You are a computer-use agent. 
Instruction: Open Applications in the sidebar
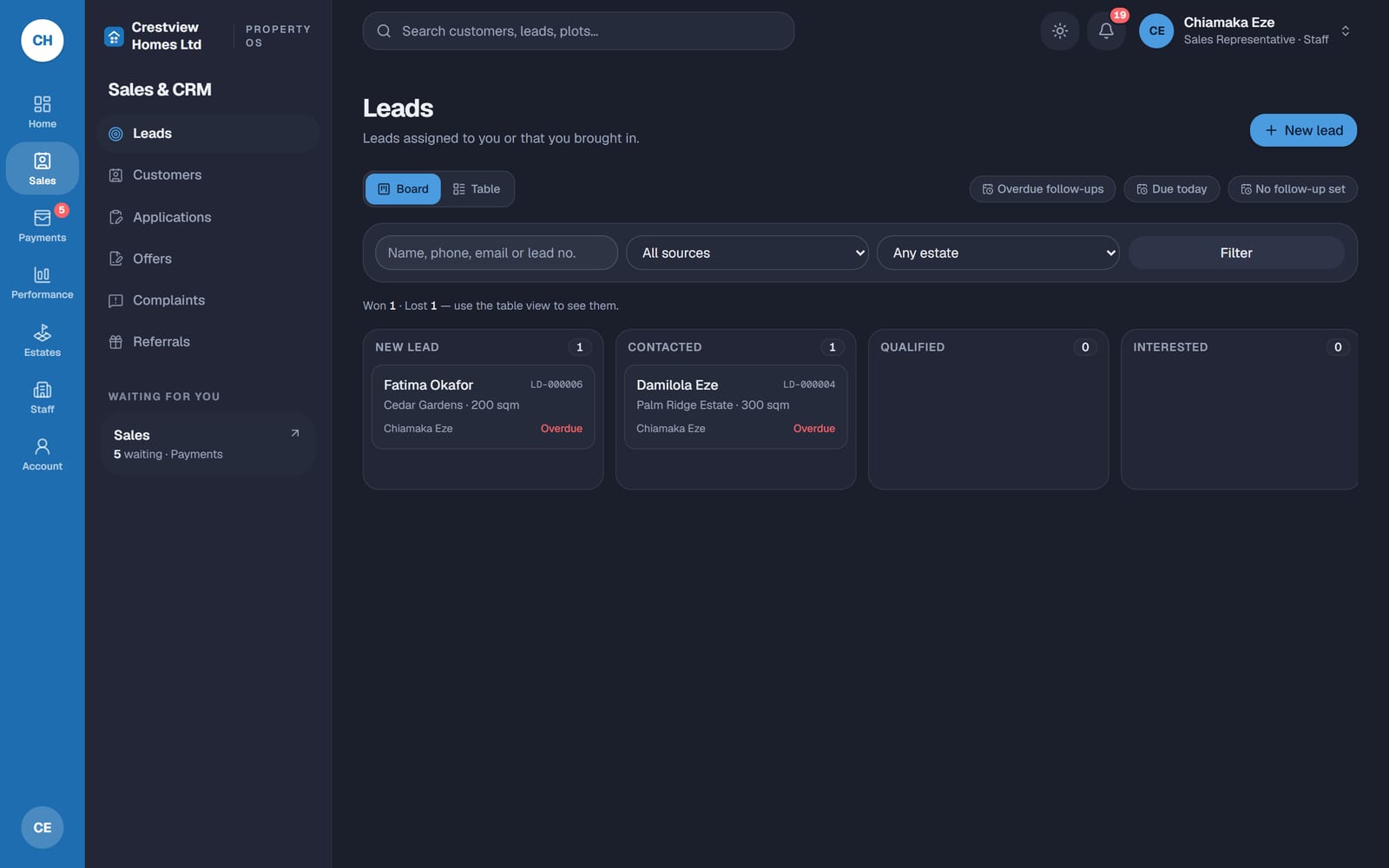tap(208, 217)
